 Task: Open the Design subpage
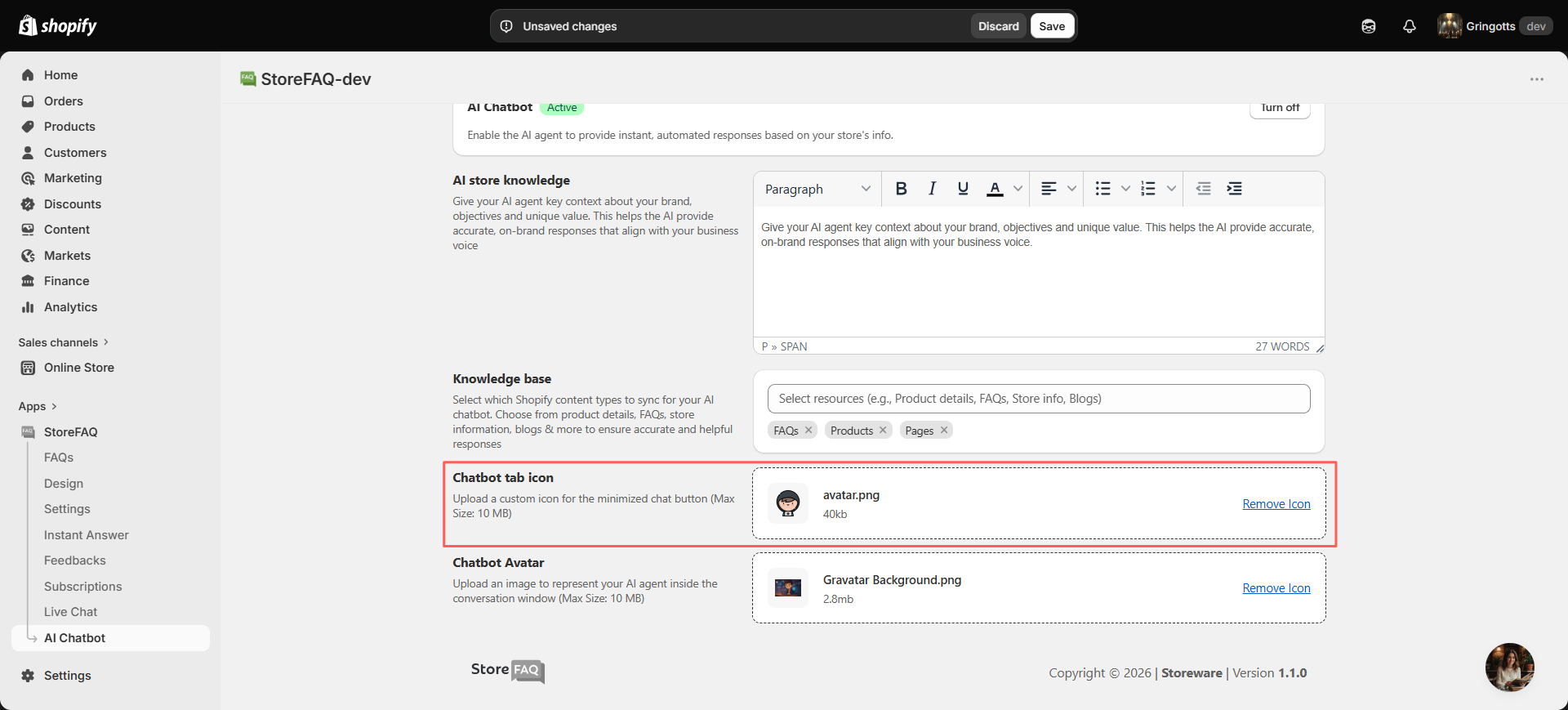pyautogui.click(x=64, y=484)
